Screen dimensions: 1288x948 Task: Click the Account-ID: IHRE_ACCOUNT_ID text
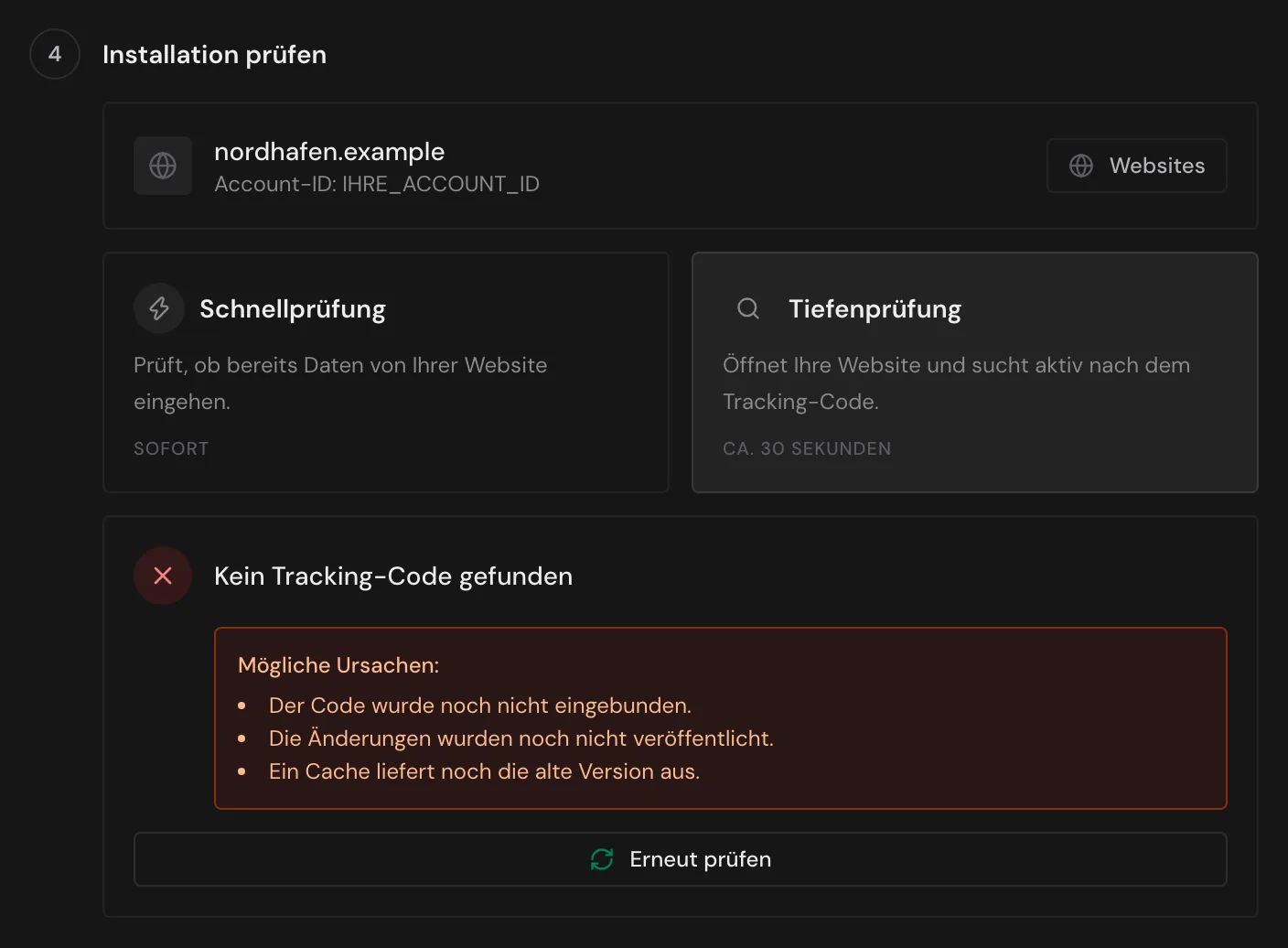377,184
